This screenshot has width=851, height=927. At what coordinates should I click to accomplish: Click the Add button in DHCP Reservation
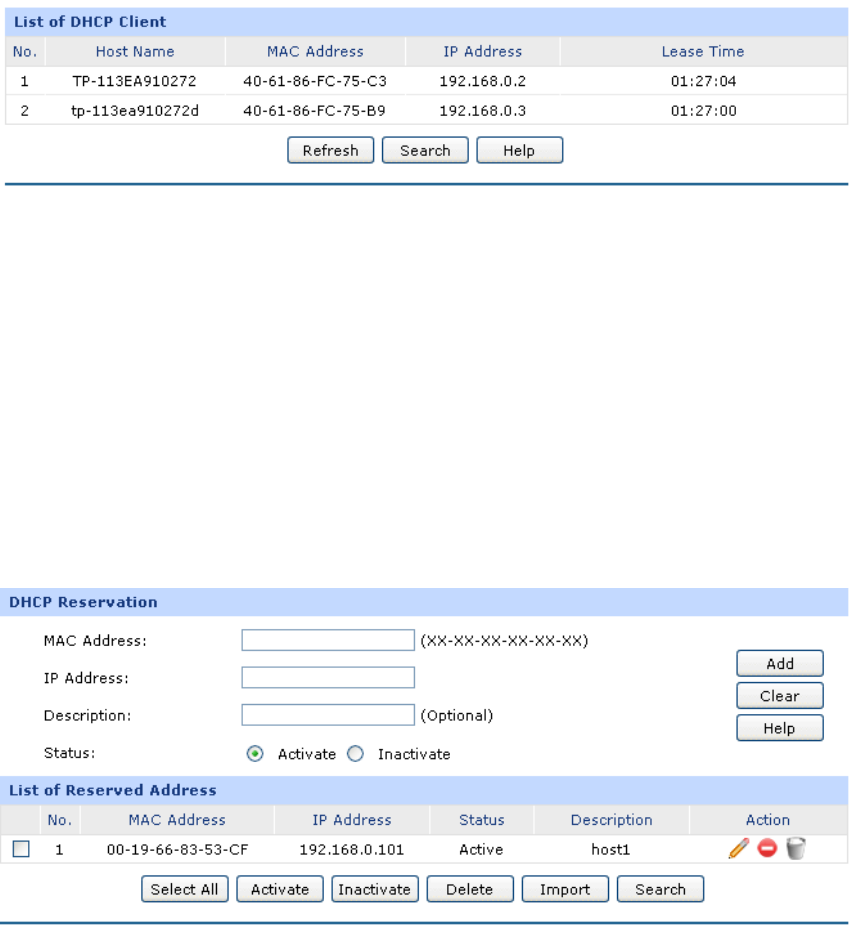click(779, 663)
